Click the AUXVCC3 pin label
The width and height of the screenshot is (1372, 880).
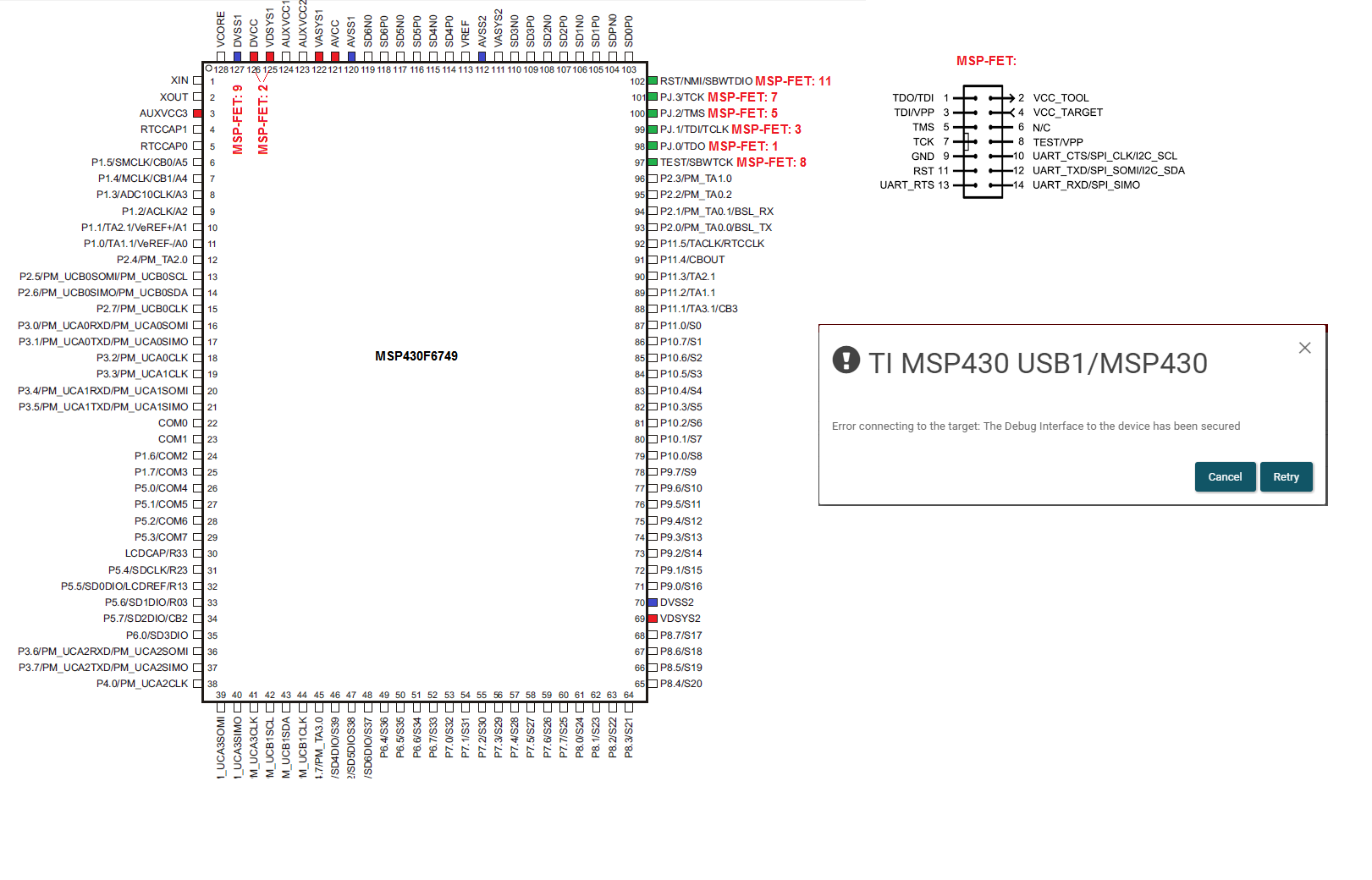click(164, 113)
